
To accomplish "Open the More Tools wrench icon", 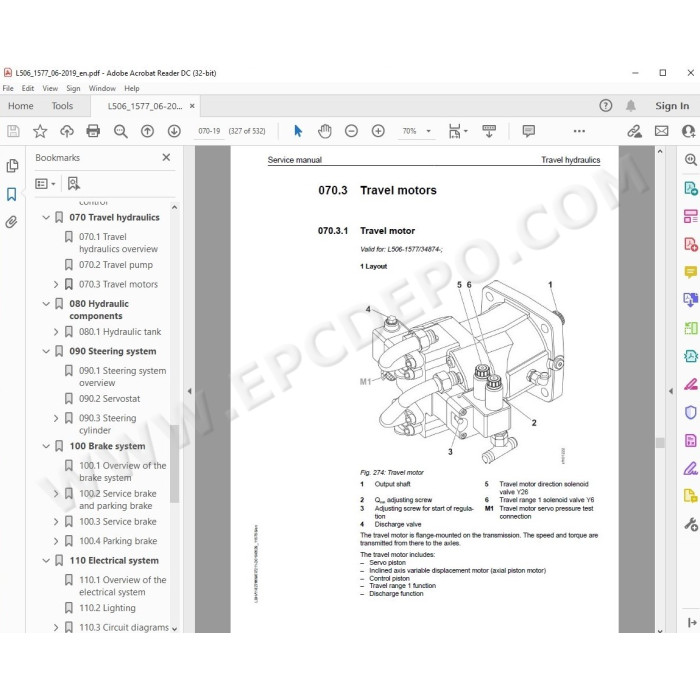I will point(691,524).
